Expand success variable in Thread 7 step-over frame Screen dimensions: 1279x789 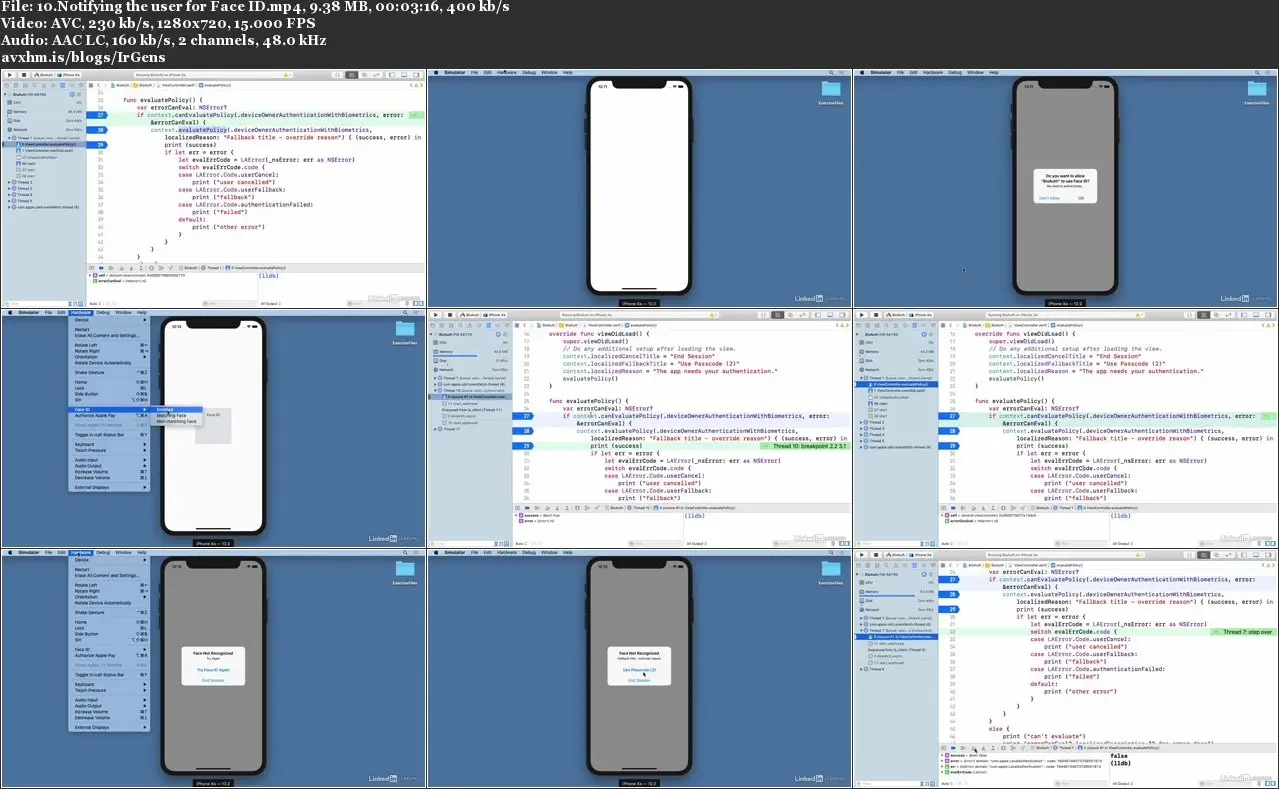[942, 755]
